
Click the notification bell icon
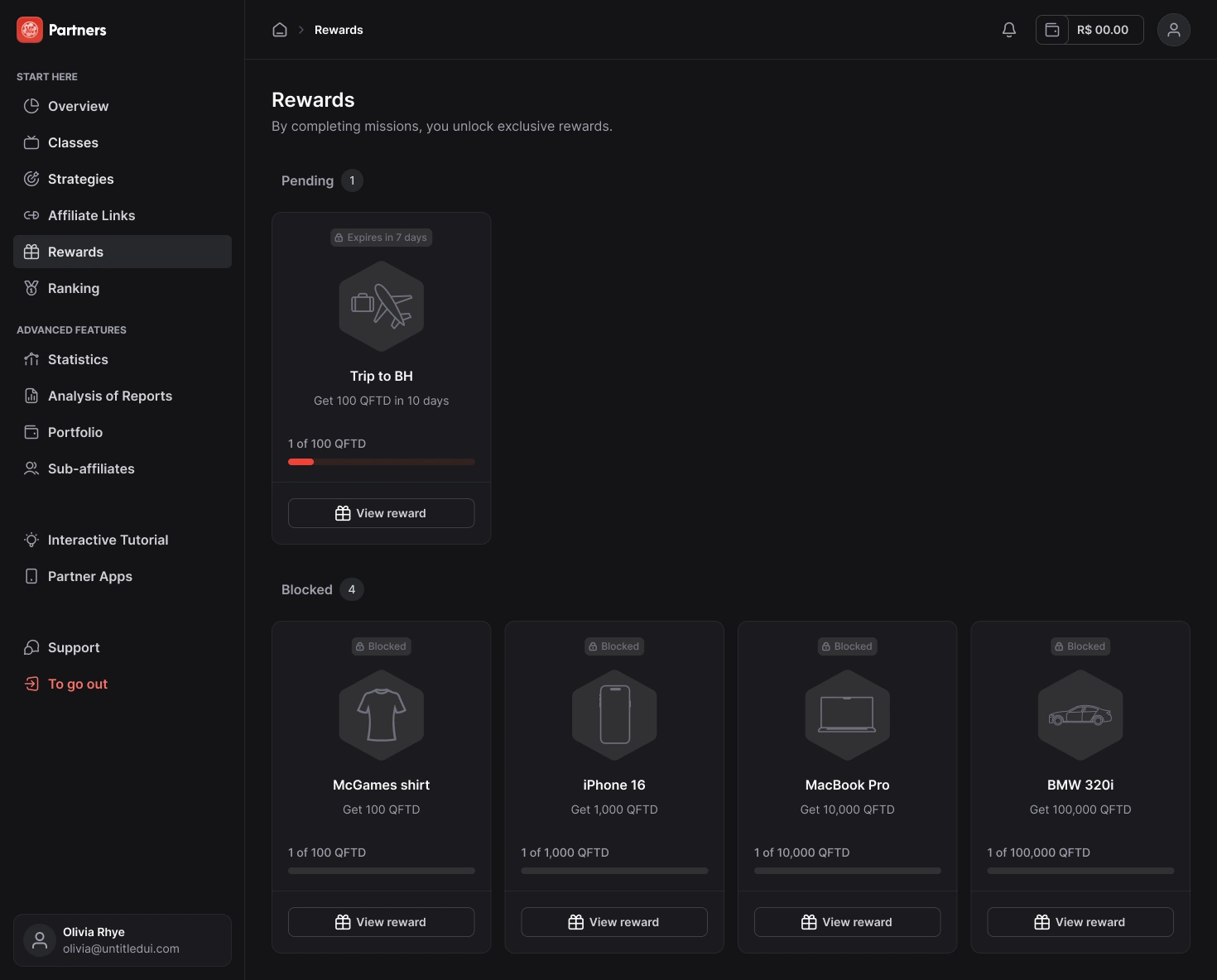(x=1008, y=30)
